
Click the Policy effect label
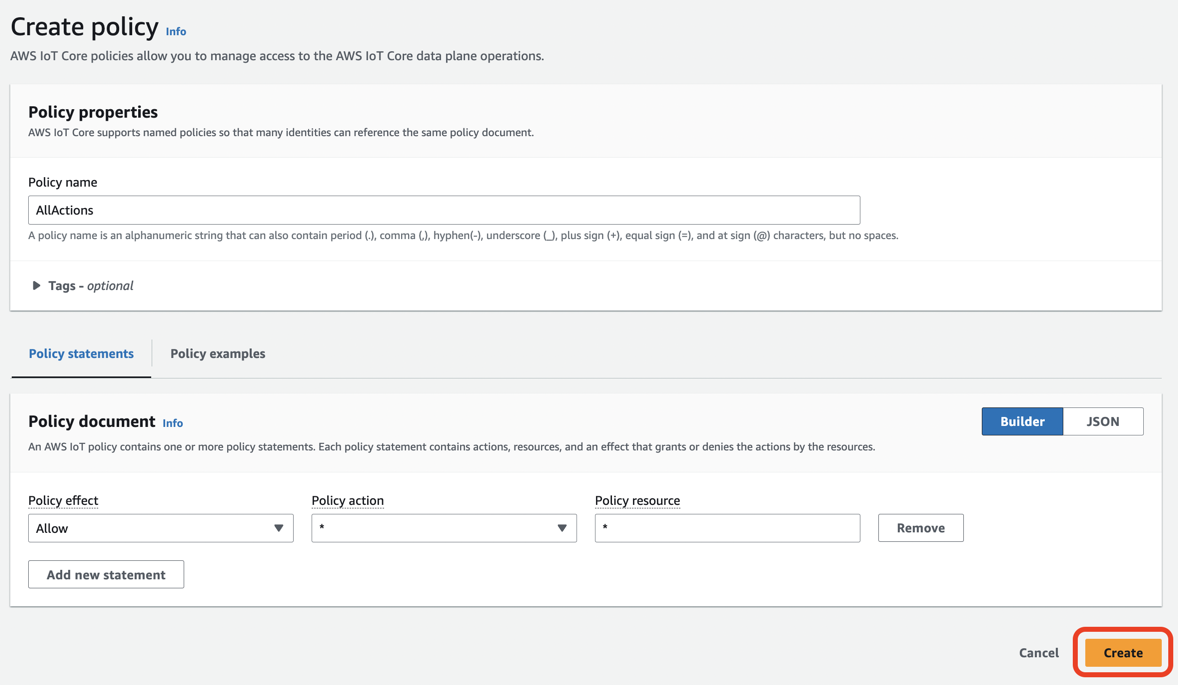63,500
